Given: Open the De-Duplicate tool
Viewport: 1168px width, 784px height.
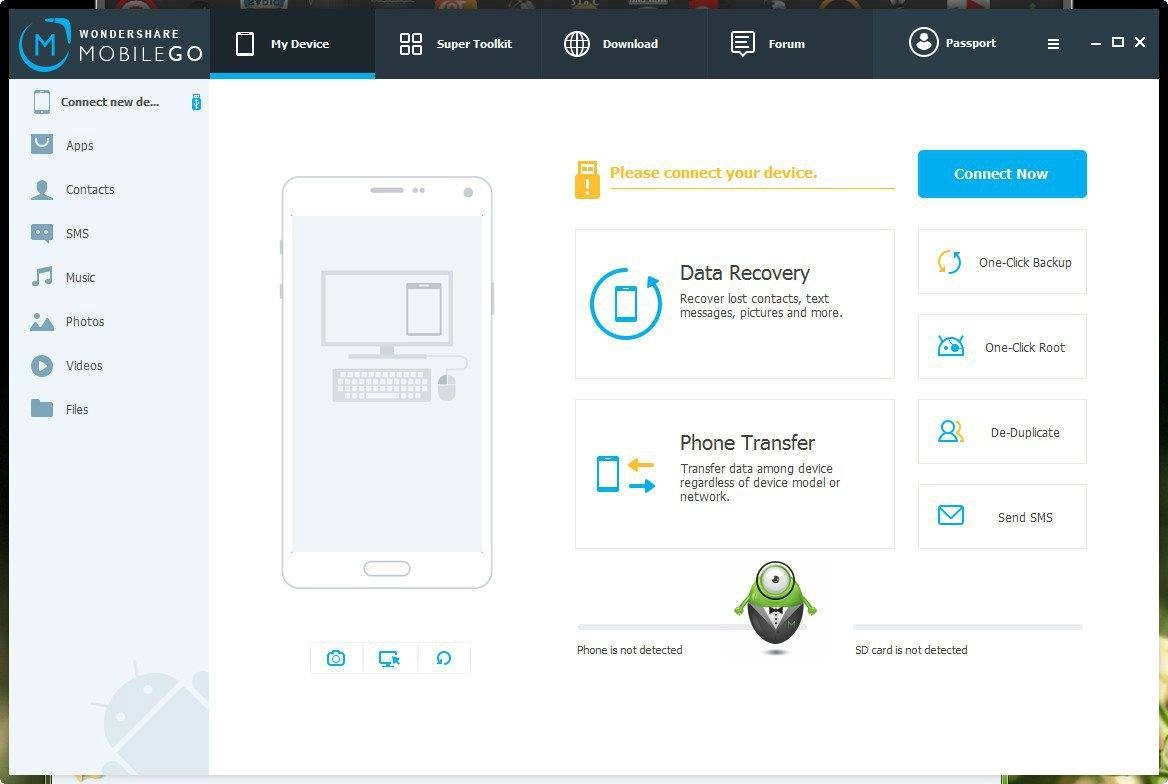Looking at the screenshot, I should click(1002, 431).
